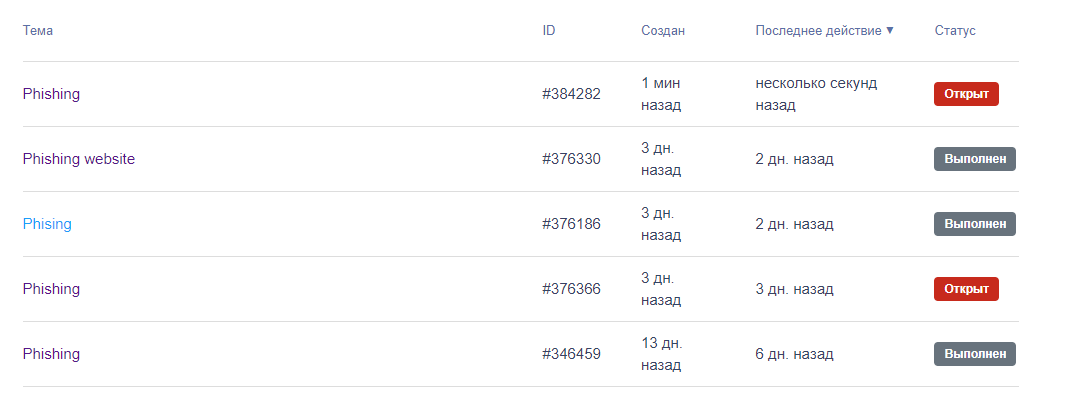
Task: Click the Последнее действие column header text
Action: (x=818, y=31)
